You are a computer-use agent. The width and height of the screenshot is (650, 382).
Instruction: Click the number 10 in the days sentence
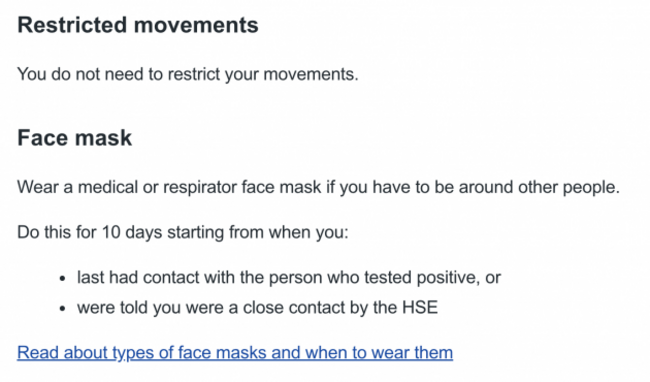pyautogui.click(x=111, y=232)
